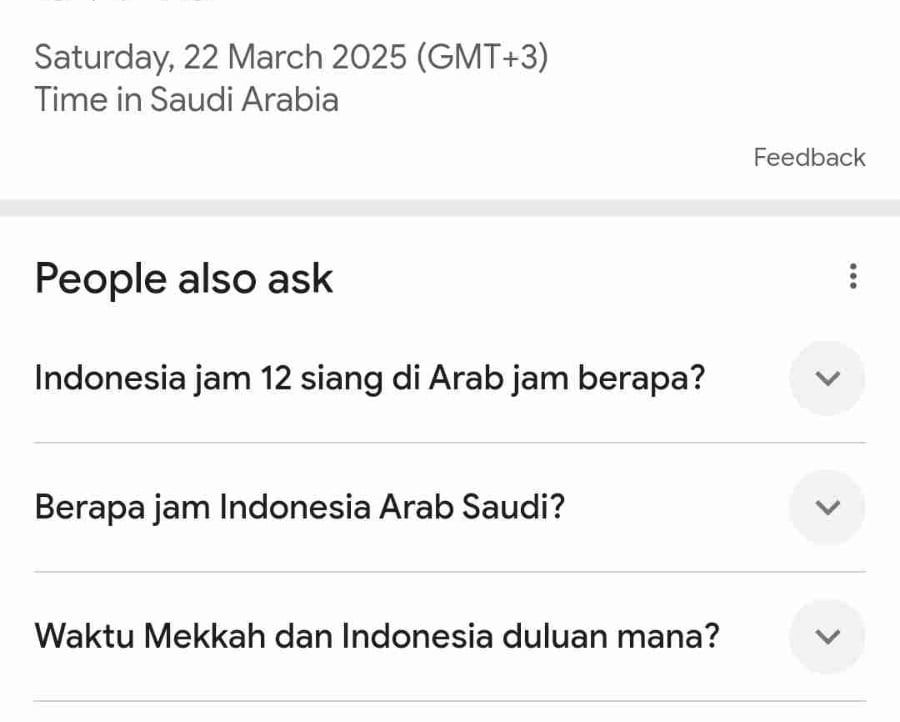The width and height of the screenshot is (900, 722).
Task: Click the "Time in Saudi Arabia" label
Action: [x=186, y=100]
